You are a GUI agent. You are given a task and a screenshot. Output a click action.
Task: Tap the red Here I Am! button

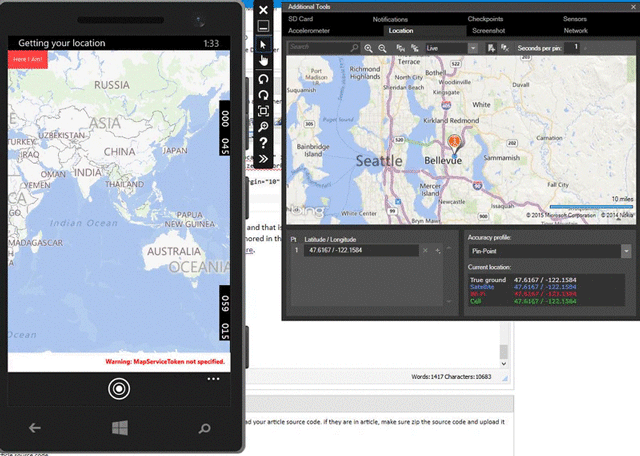point(28,59)
